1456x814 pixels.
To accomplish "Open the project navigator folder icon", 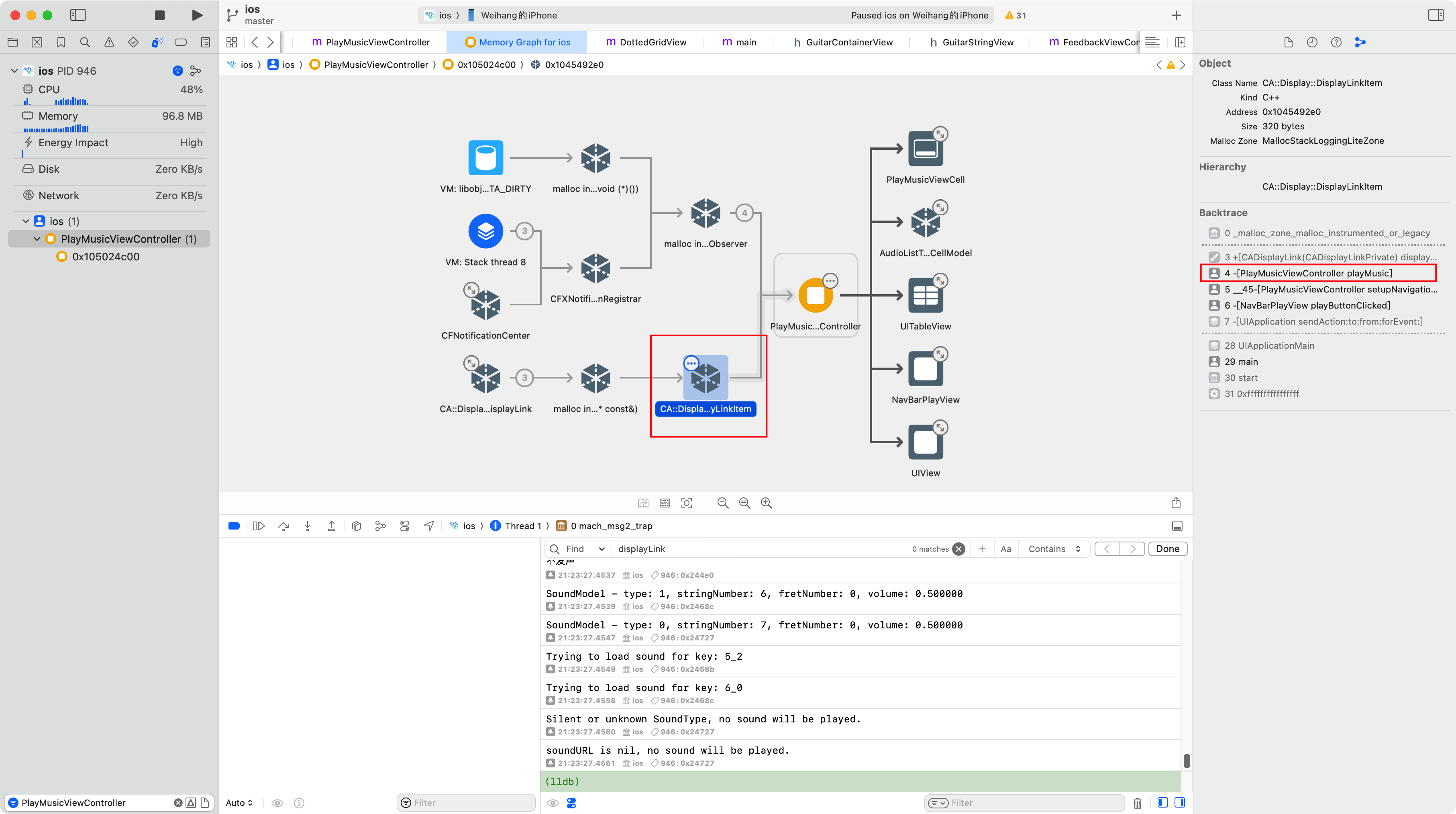I will coord(13,42).
